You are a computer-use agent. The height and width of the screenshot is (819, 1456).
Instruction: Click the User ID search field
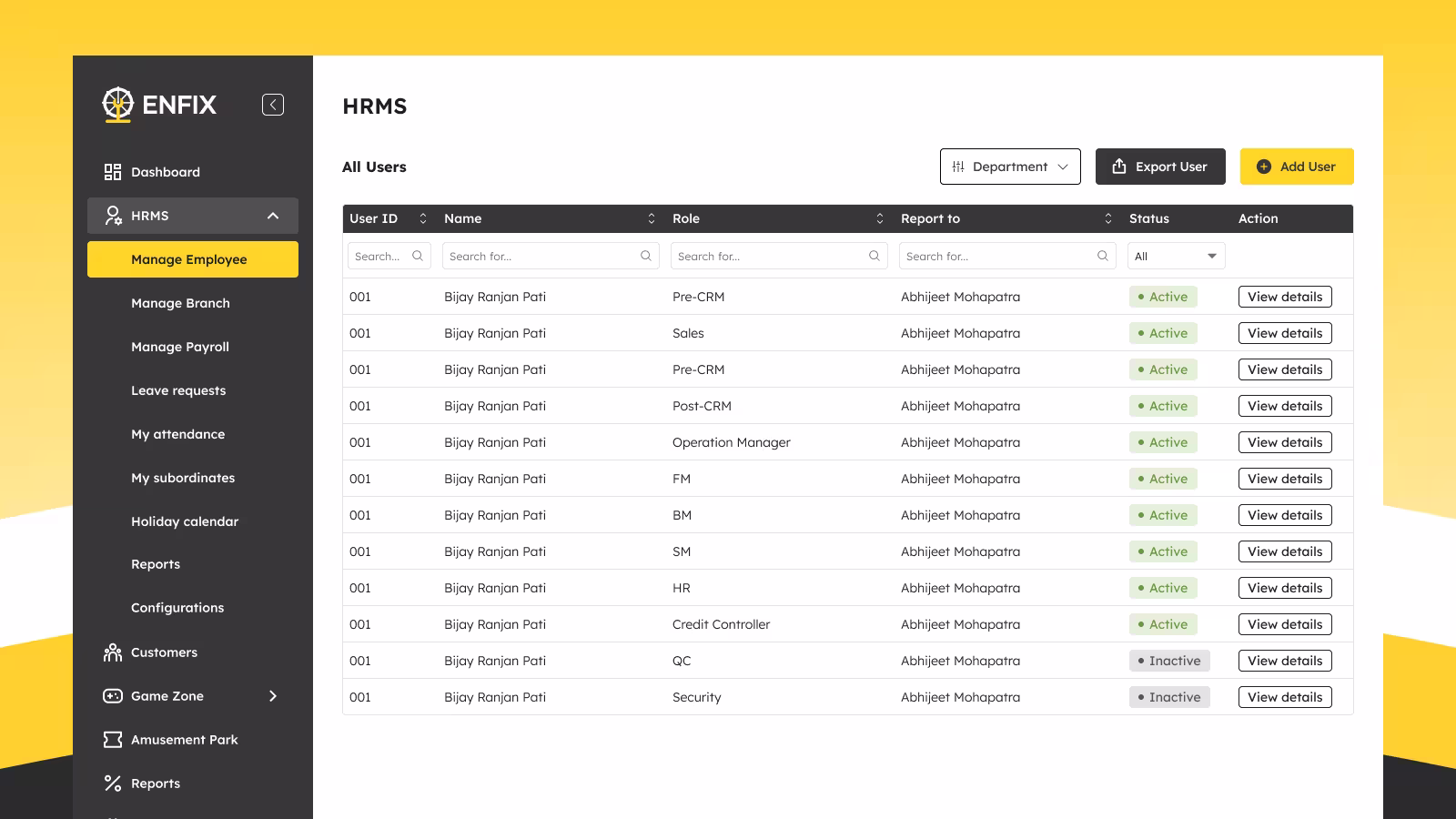[389, 256]
